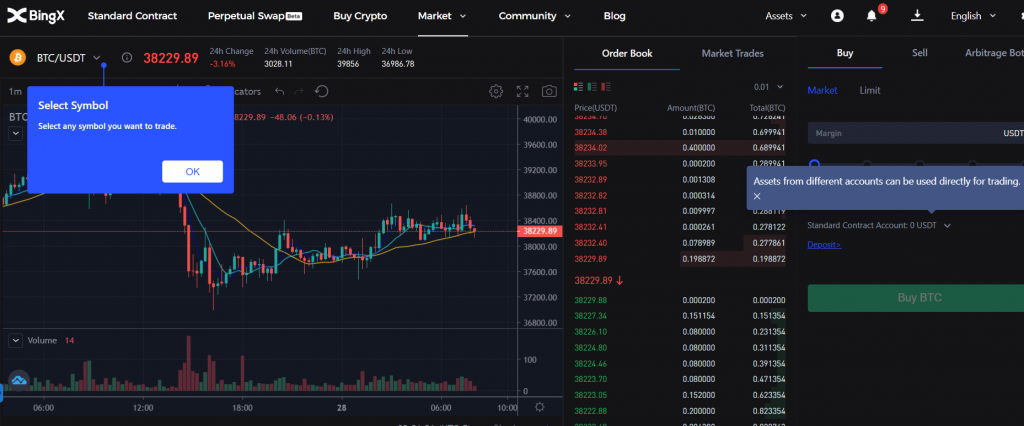This screenshot has width=1024, height=426.
Task: Click ask price 38233.95
Action: [590, 163]
